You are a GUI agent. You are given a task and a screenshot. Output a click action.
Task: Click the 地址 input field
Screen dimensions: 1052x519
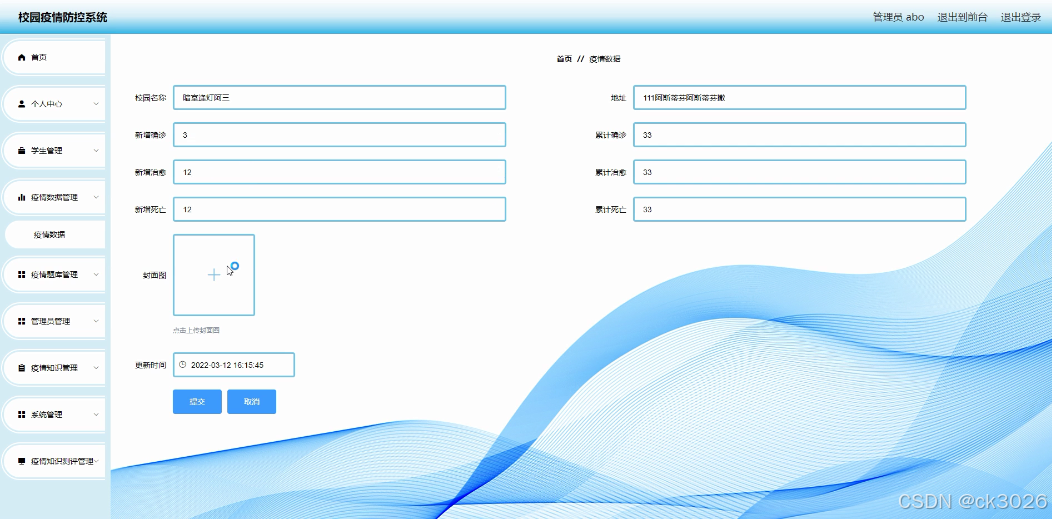(800, 97)
